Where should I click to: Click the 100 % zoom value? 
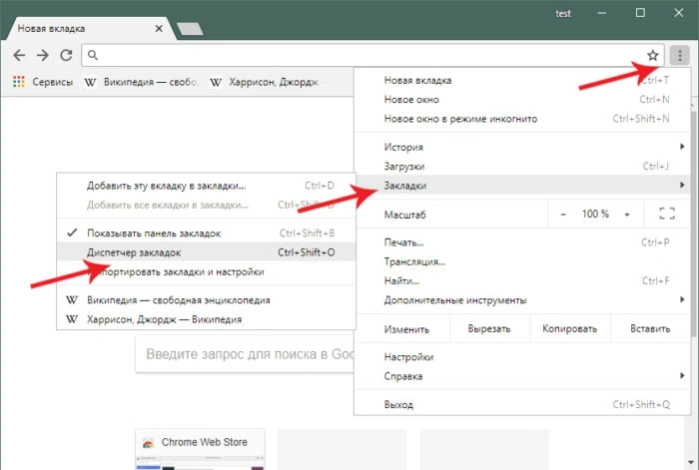(595, 214)
